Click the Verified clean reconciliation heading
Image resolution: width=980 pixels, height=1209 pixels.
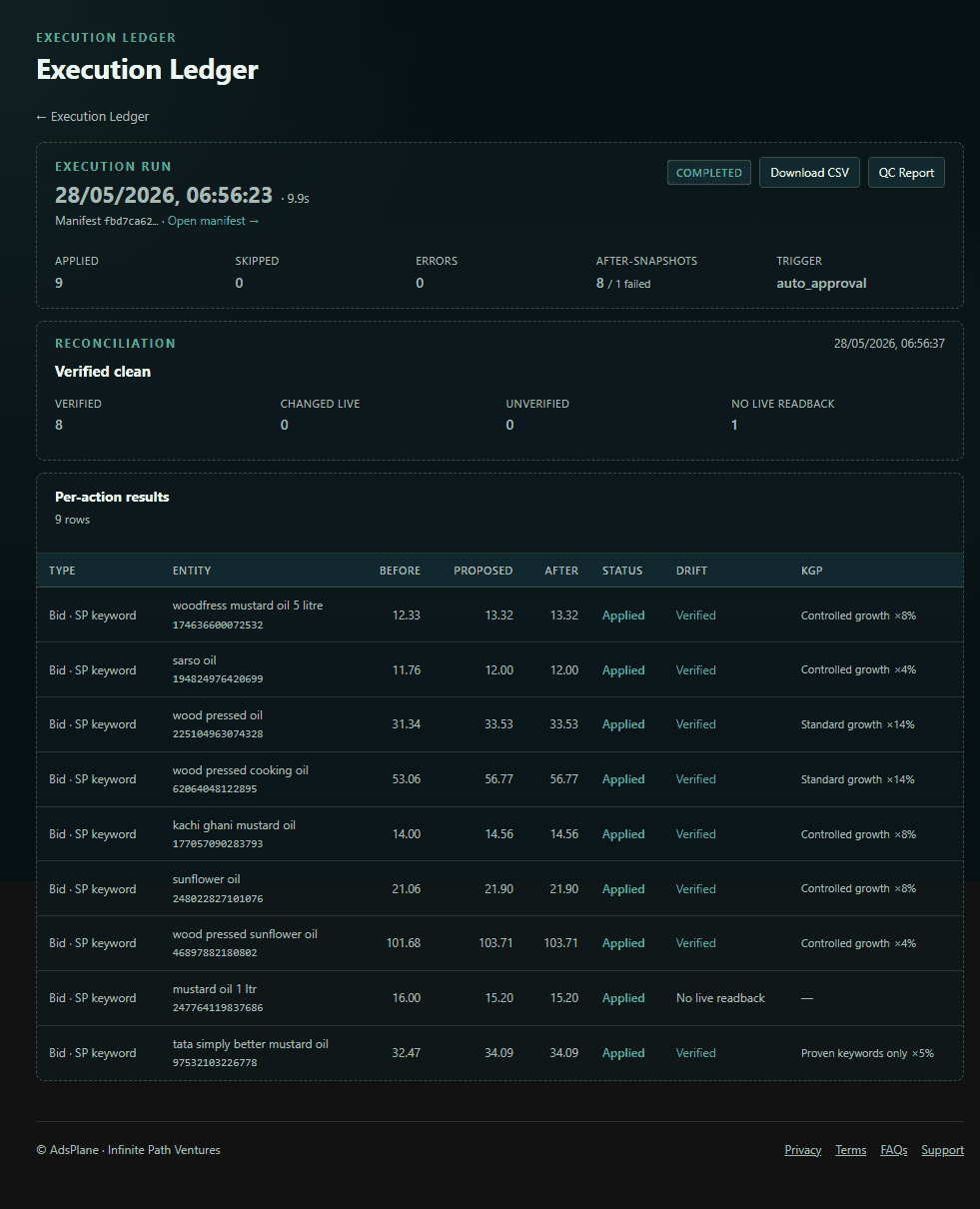point(103,372)
